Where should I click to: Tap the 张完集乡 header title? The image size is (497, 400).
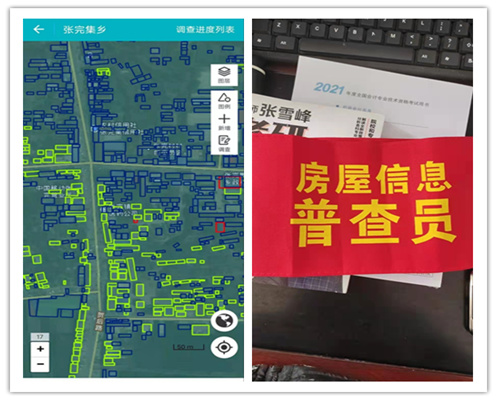coord(85,29)
